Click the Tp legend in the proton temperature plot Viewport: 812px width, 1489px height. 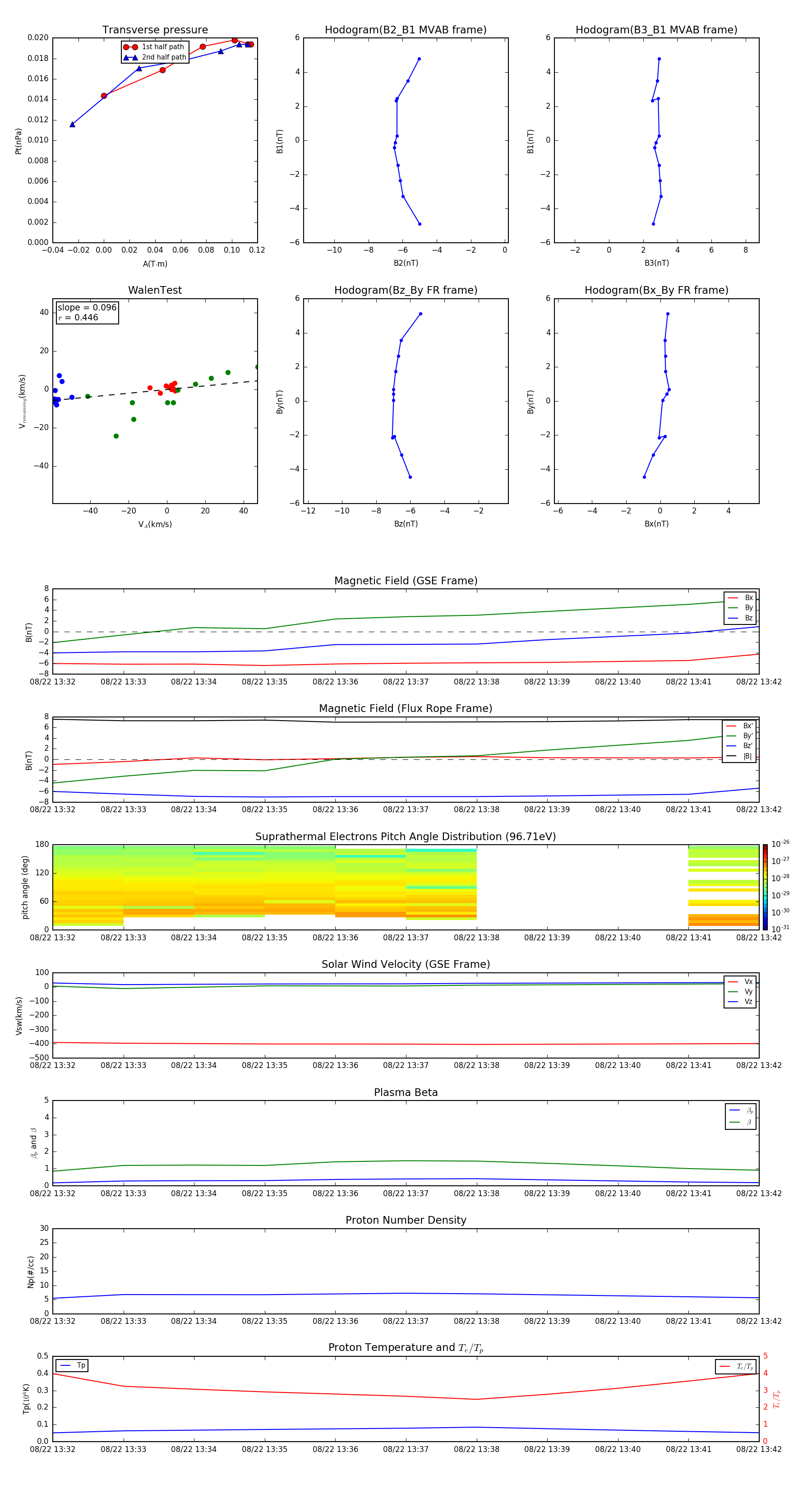[72, 1365]
